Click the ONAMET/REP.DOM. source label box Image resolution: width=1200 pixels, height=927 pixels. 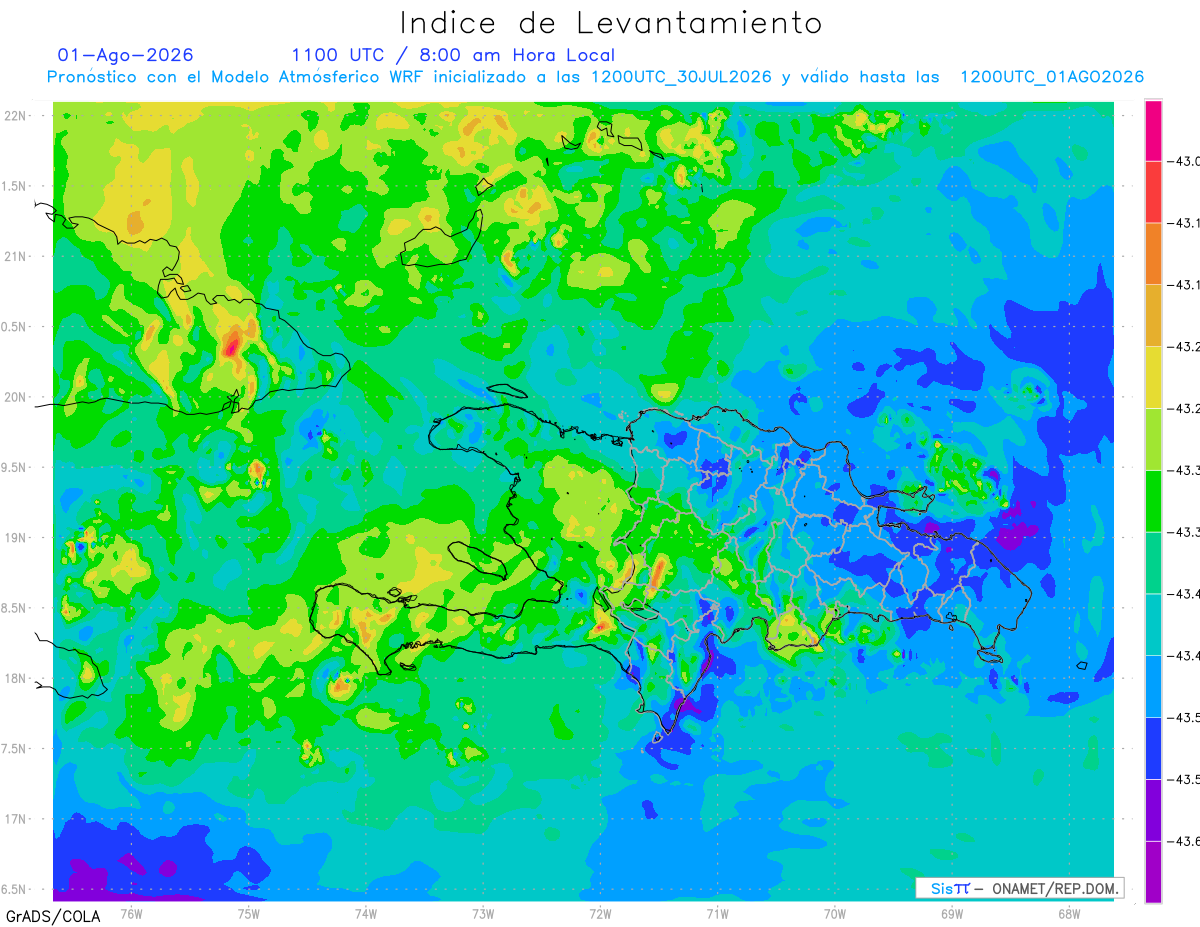coord(1019,888)
